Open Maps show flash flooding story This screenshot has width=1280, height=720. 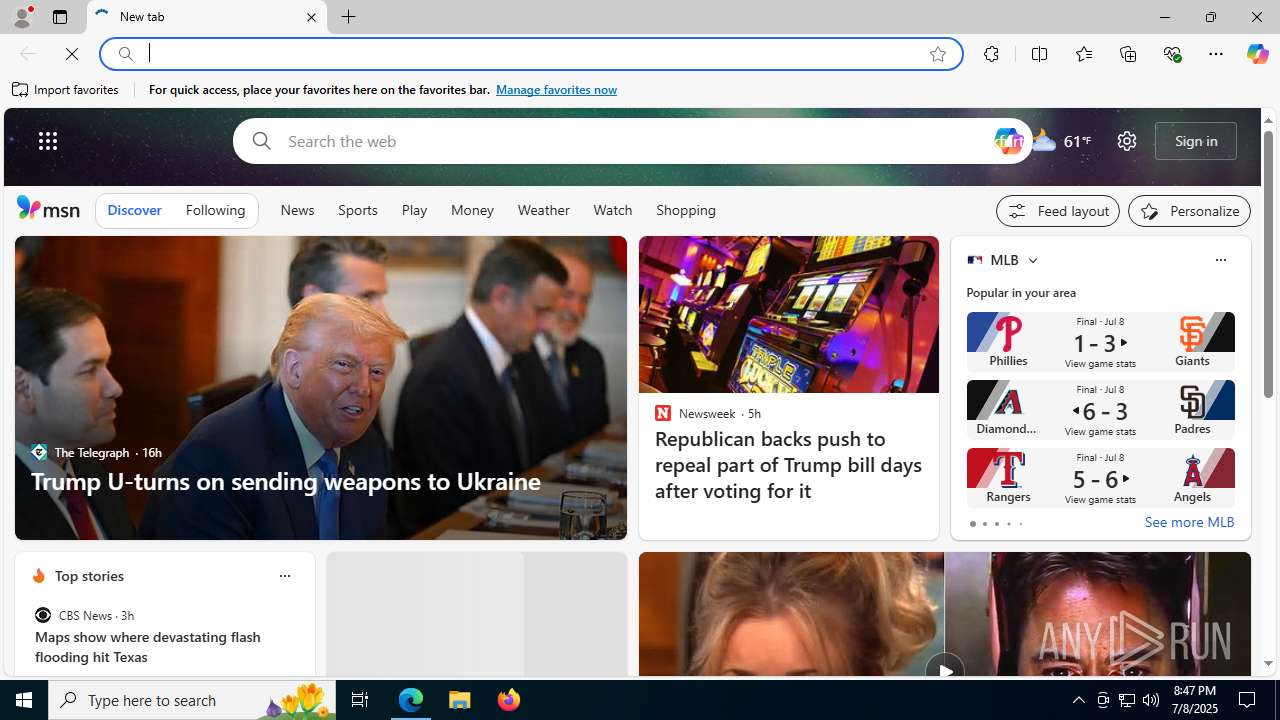(147, 647)
